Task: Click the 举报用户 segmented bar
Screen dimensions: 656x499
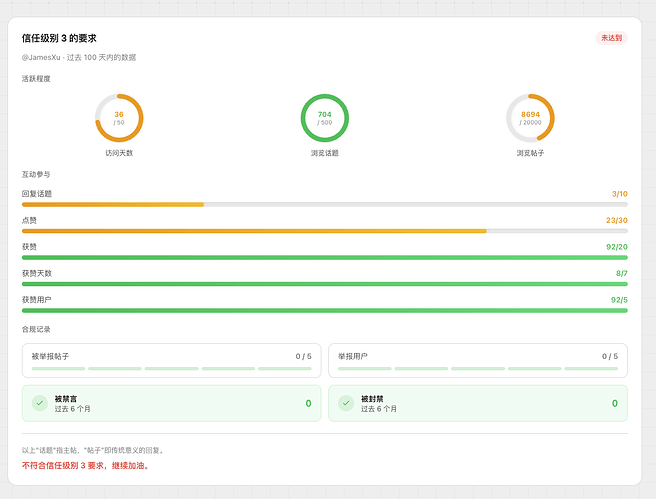Action: click(478, 368)
